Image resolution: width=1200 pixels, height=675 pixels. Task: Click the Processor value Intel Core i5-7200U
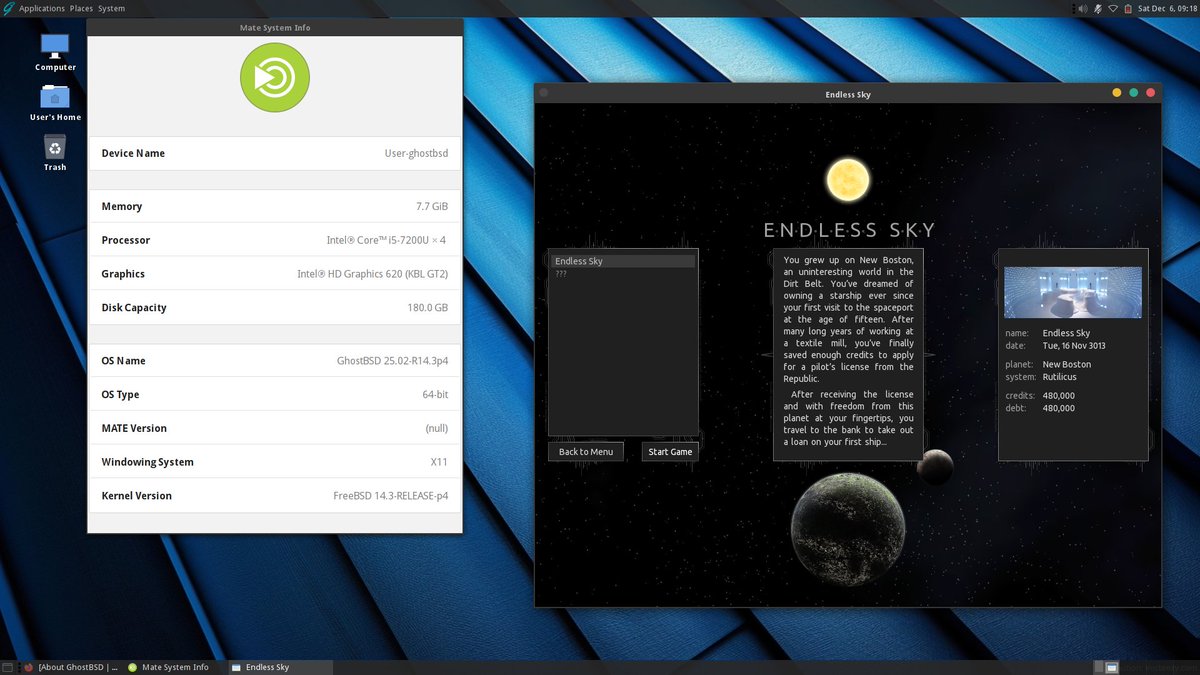coord(387,240)
